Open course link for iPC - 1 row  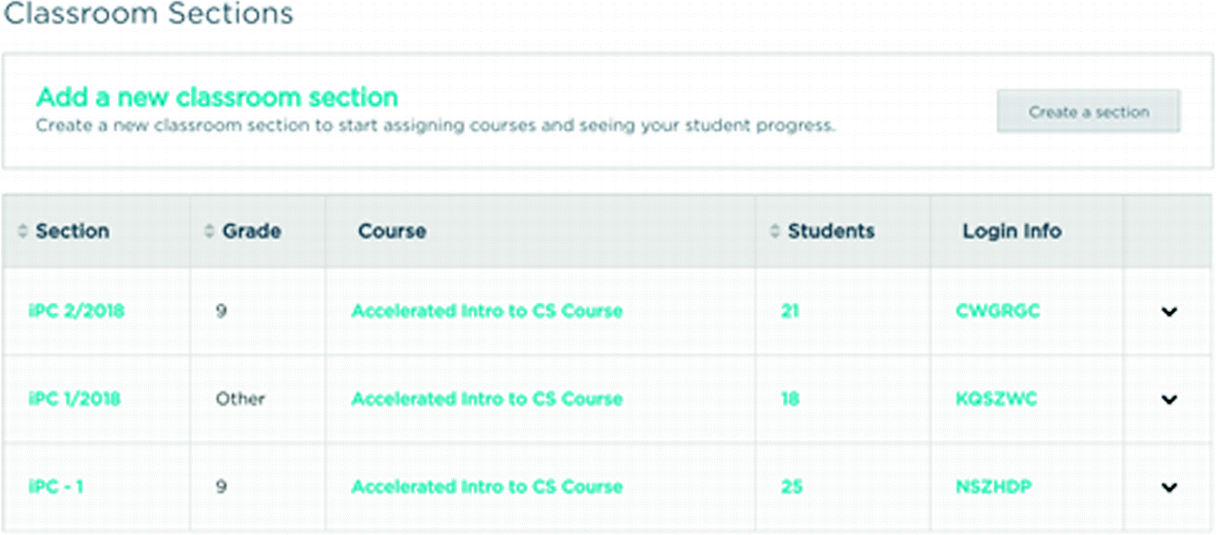pos(486,487)
